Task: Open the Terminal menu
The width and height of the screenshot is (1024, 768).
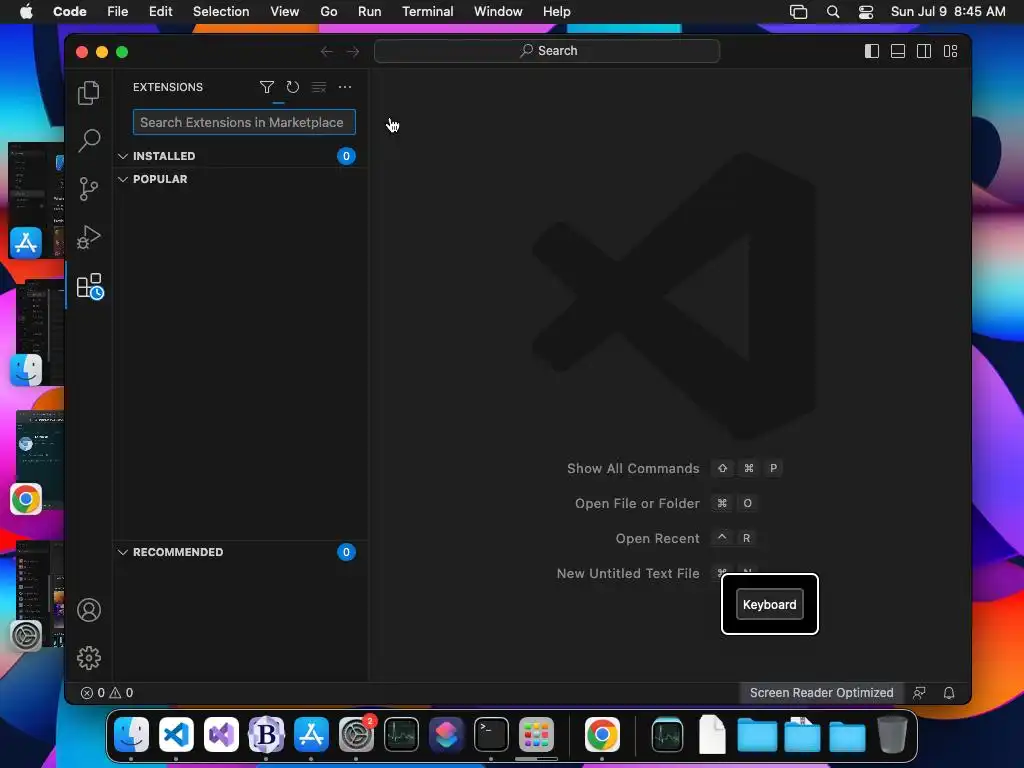Action: (428, 12)
